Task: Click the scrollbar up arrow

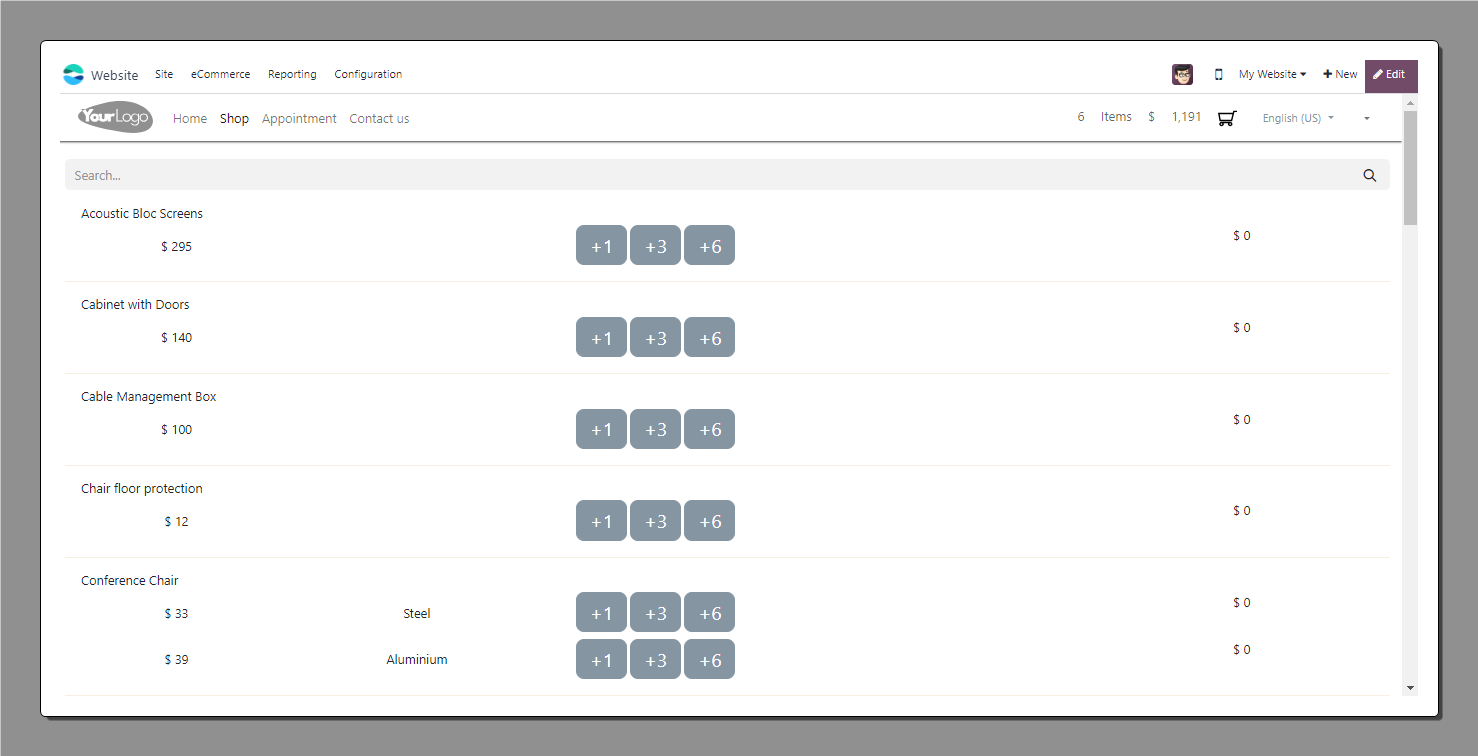Action: click(1410, 102)
